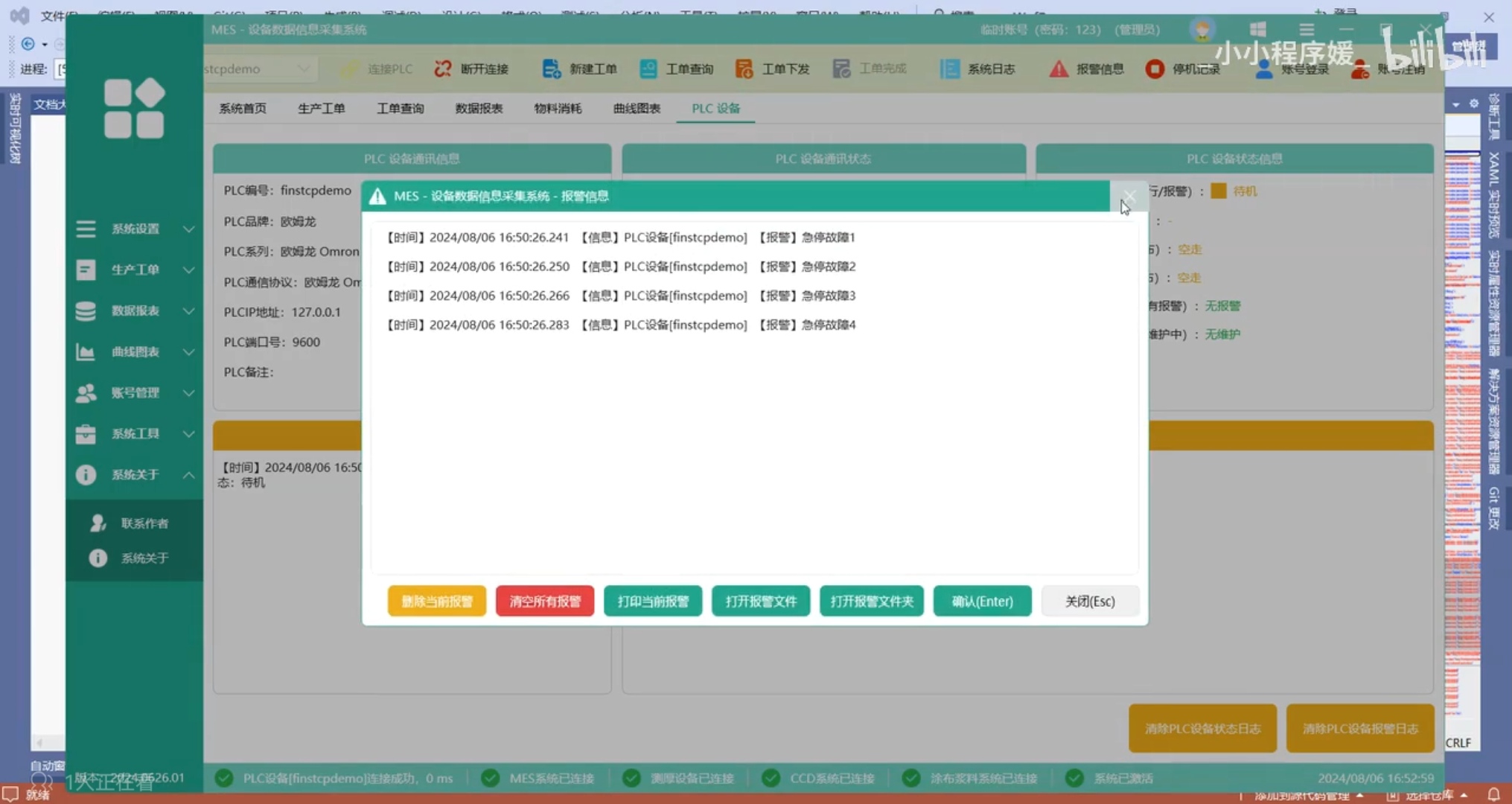
Task: Click the 报警信息 warning triangle icon
Action: 1058,68
